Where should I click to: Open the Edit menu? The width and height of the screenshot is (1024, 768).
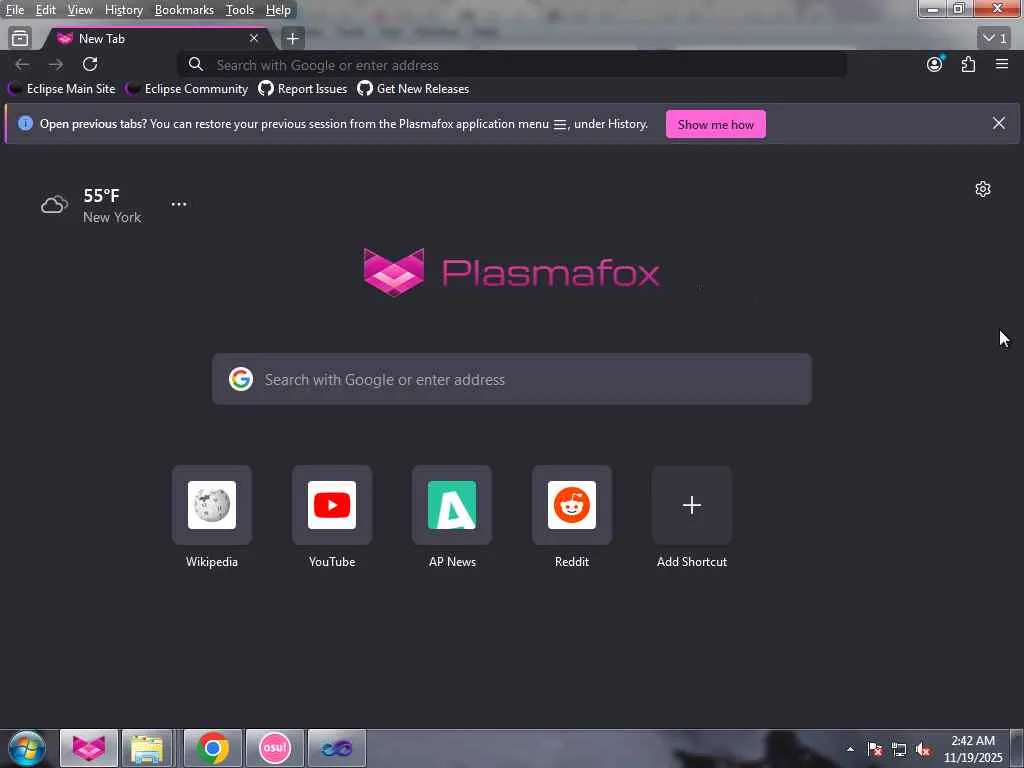45,10
